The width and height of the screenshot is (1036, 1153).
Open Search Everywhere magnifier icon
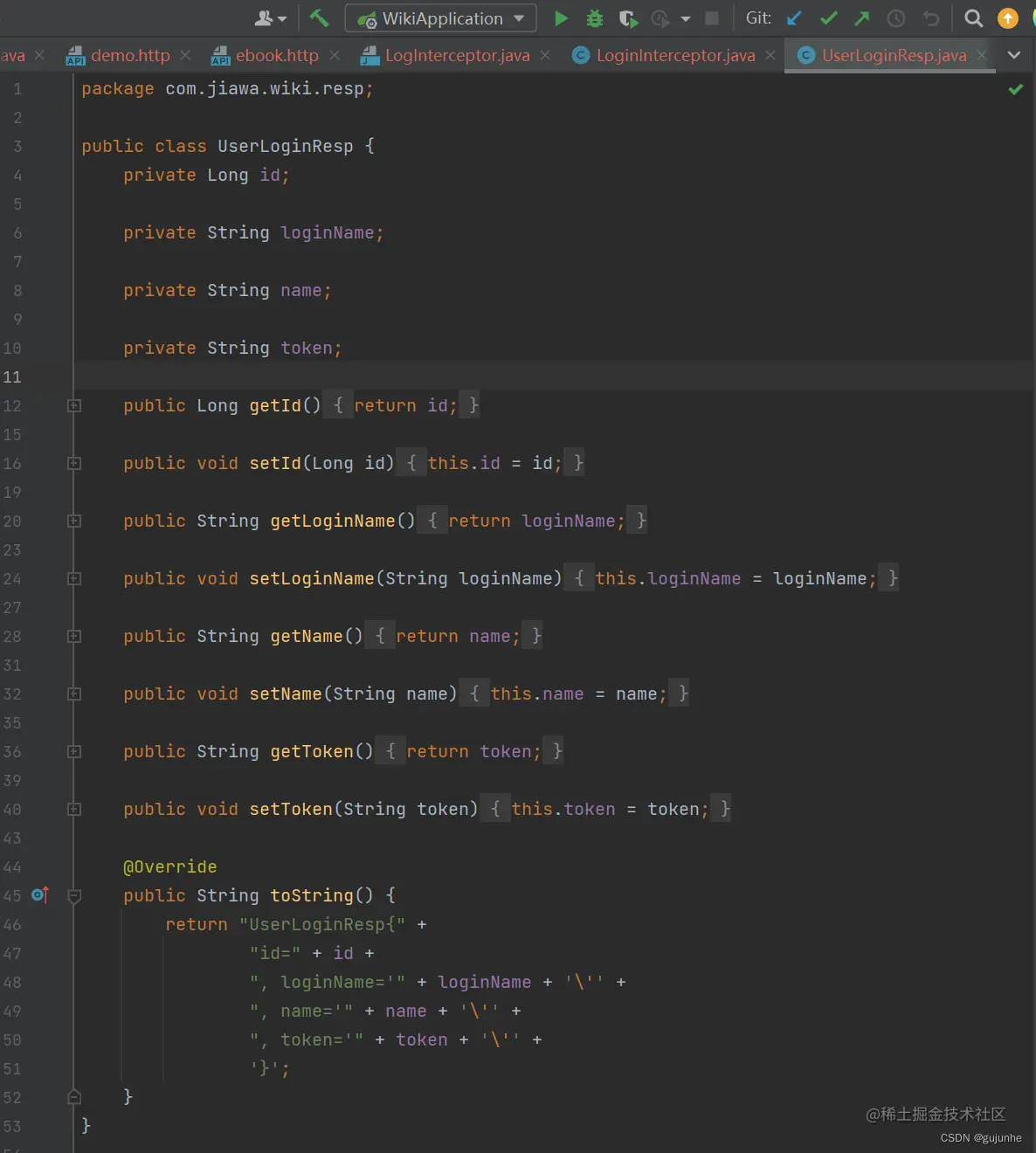click(x=973, y=18)
